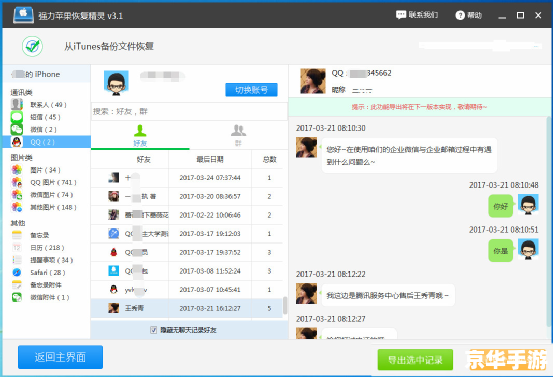Image resolution: width=554 pixels, height=378 pixels.
Task: Open 联系人 (49) in the sidebar
Action: pyautogui.click(x=47, y=105)
